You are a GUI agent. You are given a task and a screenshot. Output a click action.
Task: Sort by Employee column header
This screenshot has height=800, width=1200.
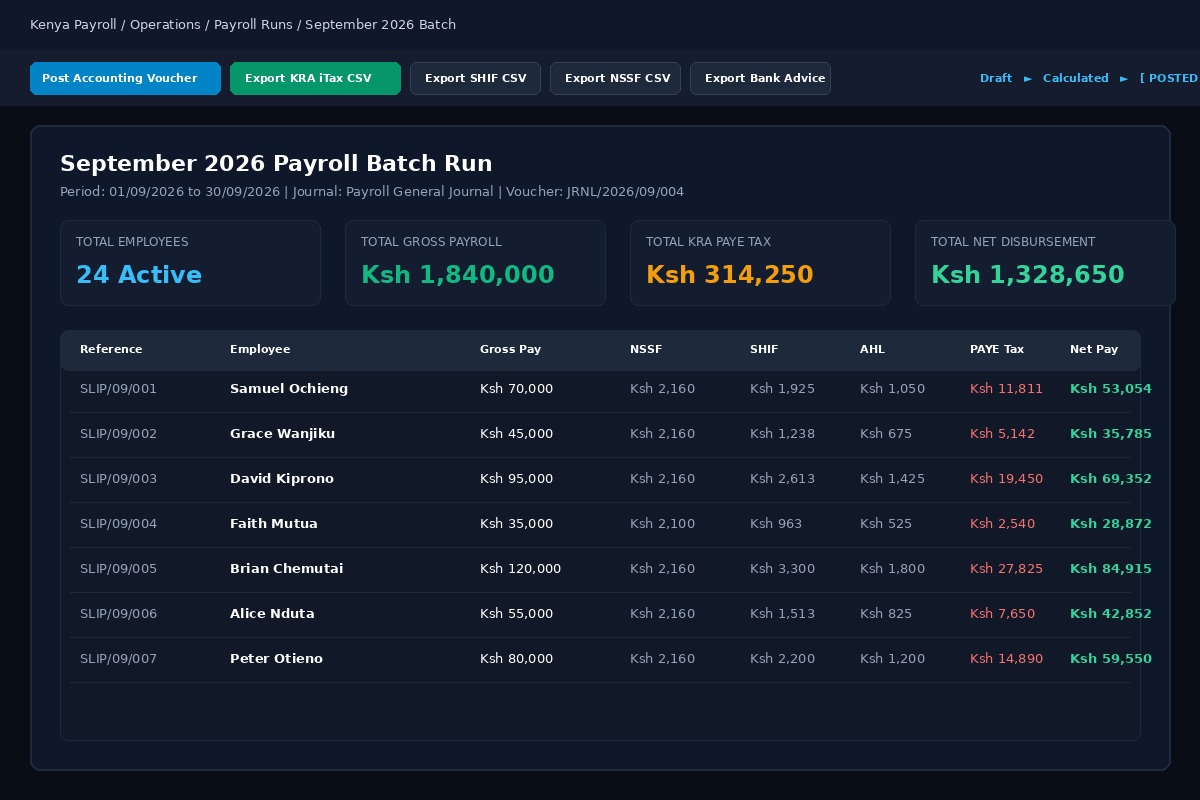[260, 349]
